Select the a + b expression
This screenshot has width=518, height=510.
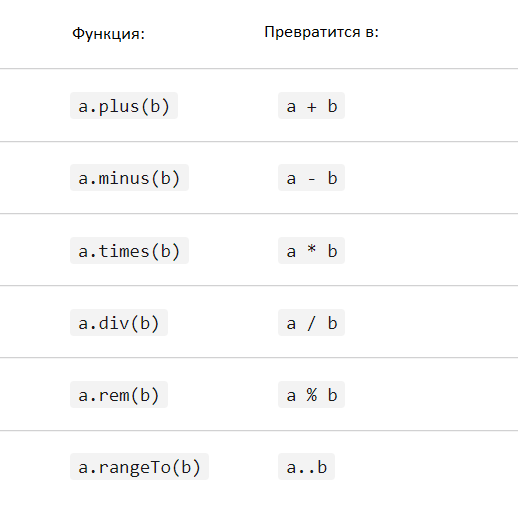click(x=311, y=106)
